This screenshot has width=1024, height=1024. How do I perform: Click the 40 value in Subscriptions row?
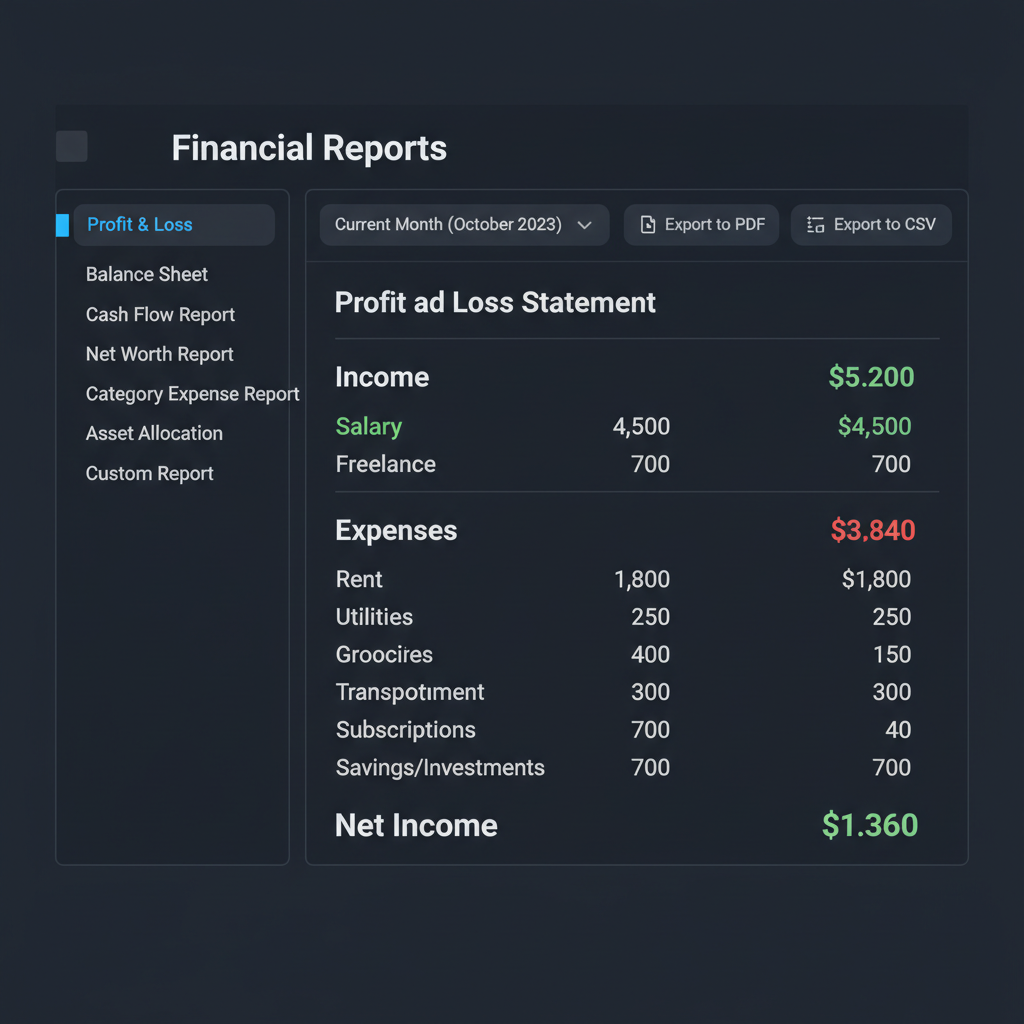898,730
